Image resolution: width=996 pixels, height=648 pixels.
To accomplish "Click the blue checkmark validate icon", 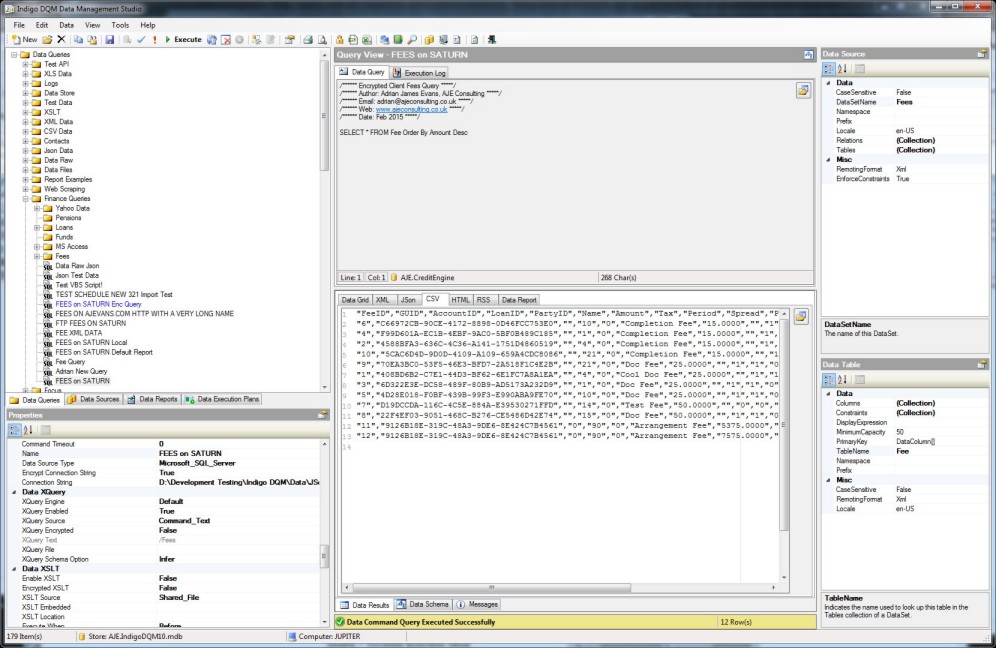I will (140, 40).
